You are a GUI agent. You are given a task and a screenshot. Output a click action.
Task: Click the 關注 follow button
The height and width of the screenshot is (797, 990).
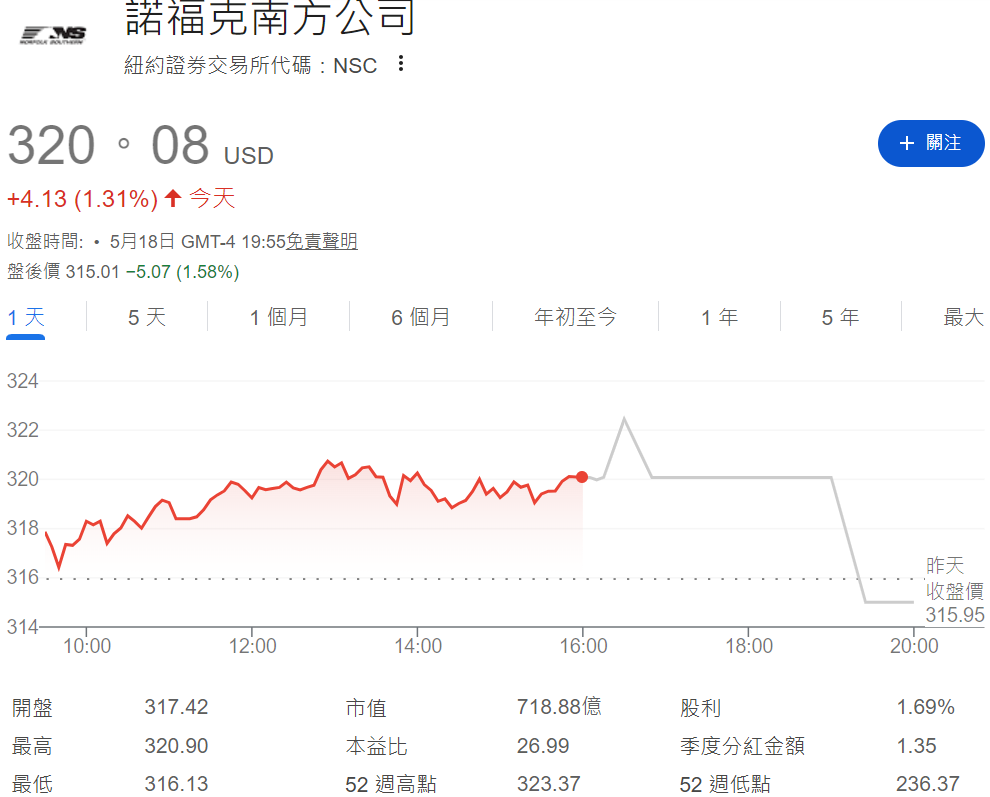click(x=931, y=143)
